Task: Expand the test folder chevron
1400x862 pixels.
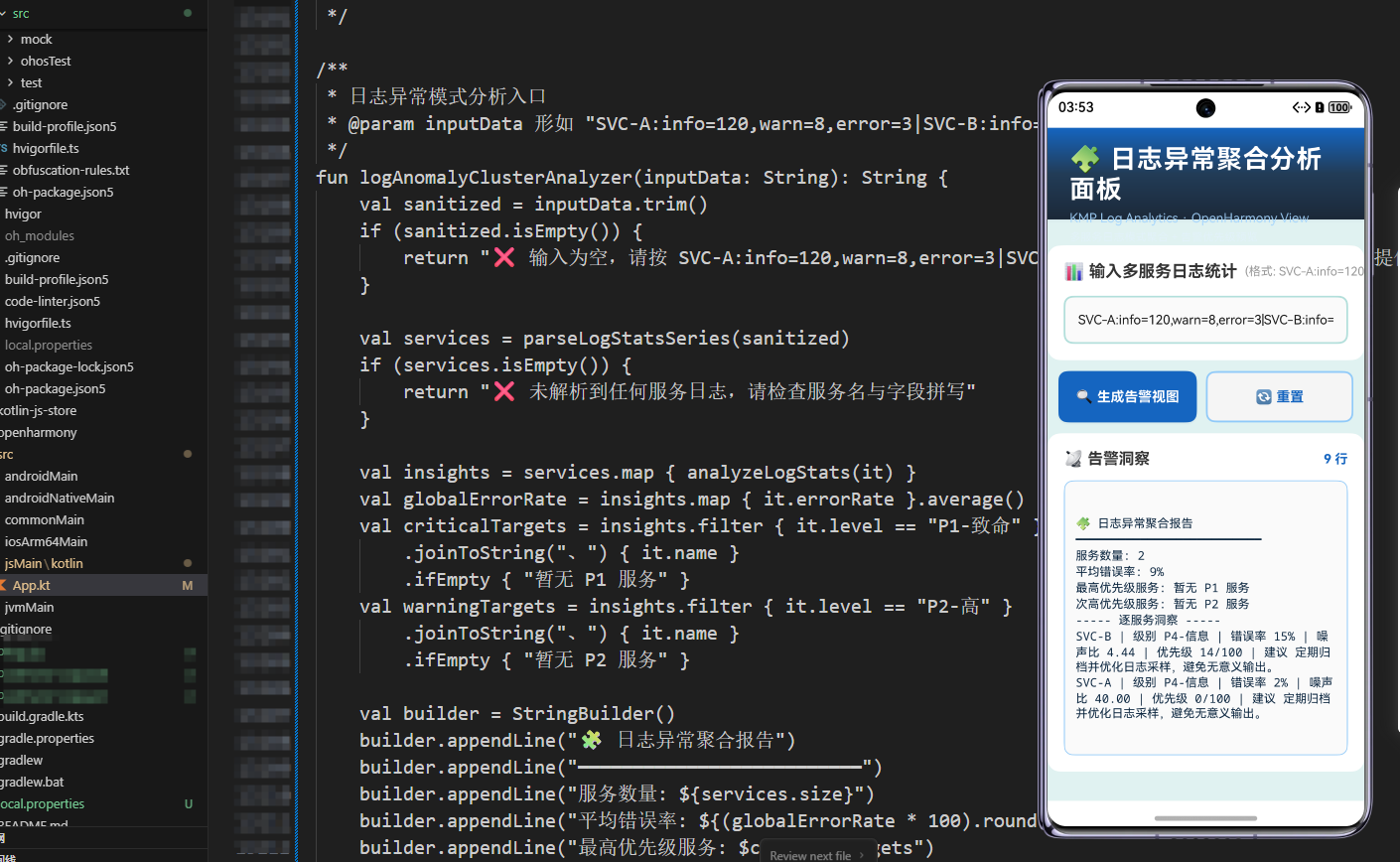Action: 10,82
